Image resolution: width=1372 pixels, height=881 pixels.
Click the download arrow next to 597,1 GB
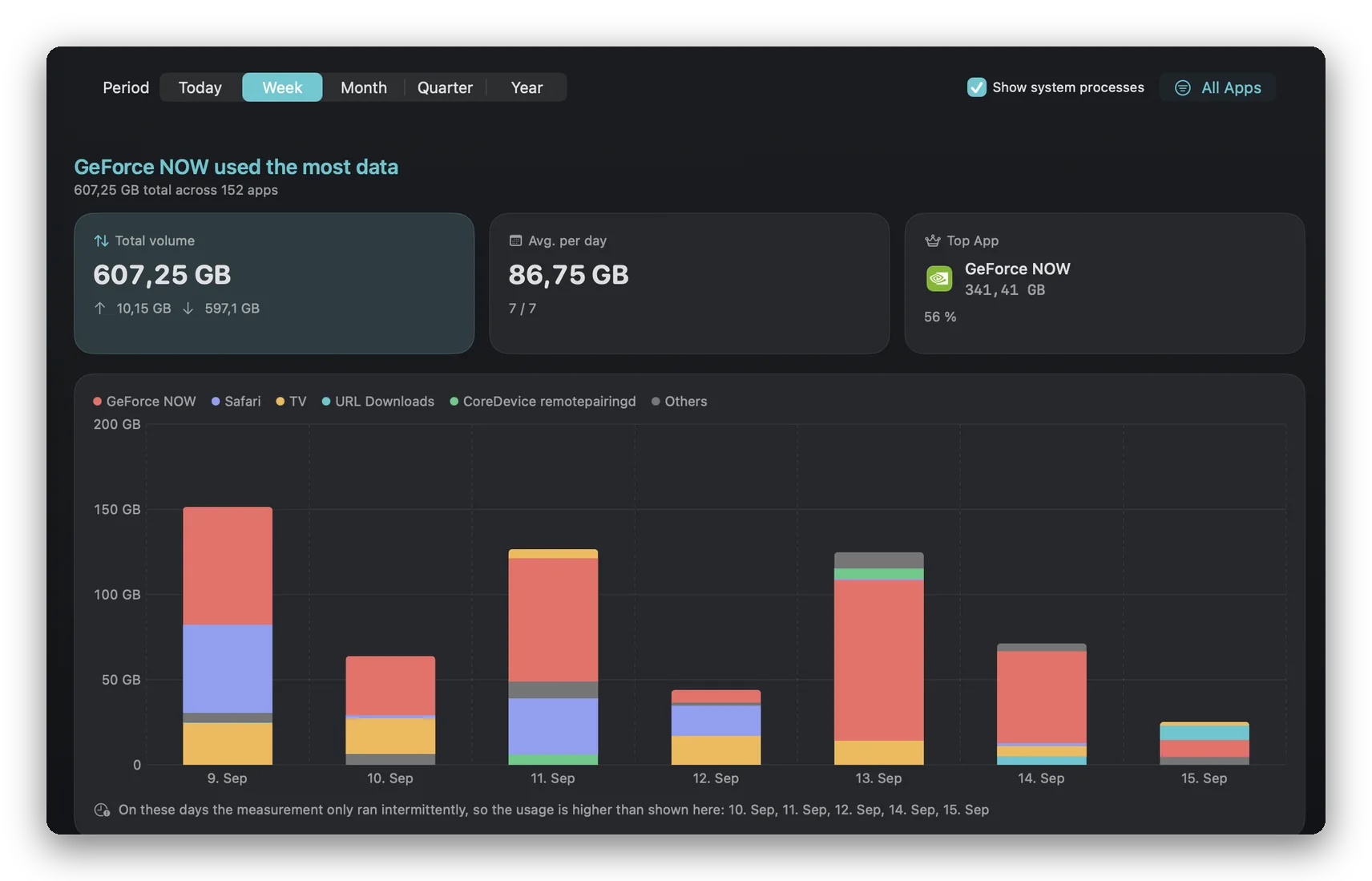188,308
